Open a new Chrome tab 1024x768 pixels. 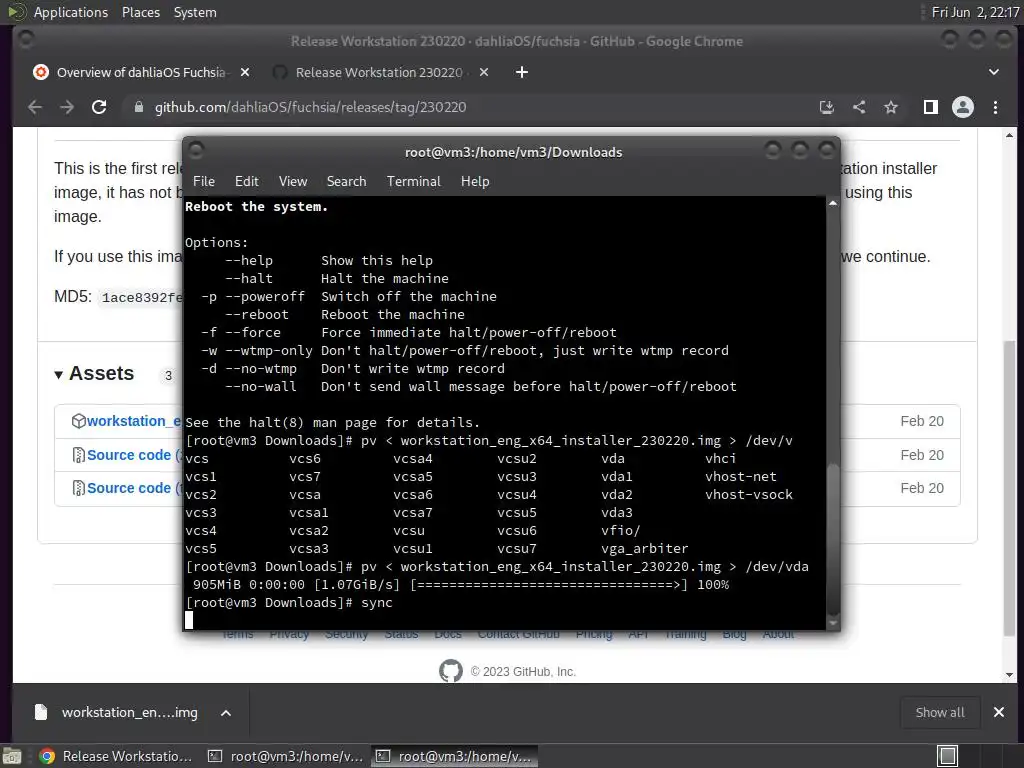[521, 72]
